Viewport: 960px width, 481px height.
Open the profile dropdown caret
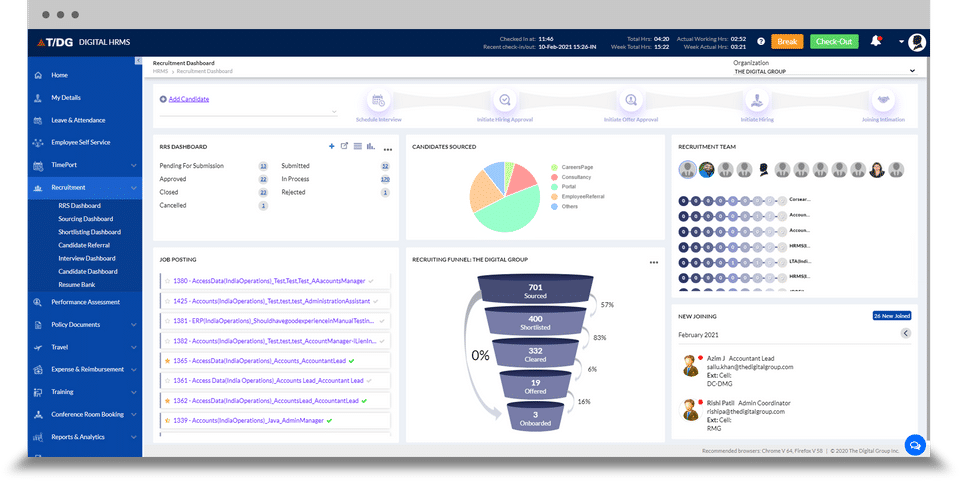901,42
